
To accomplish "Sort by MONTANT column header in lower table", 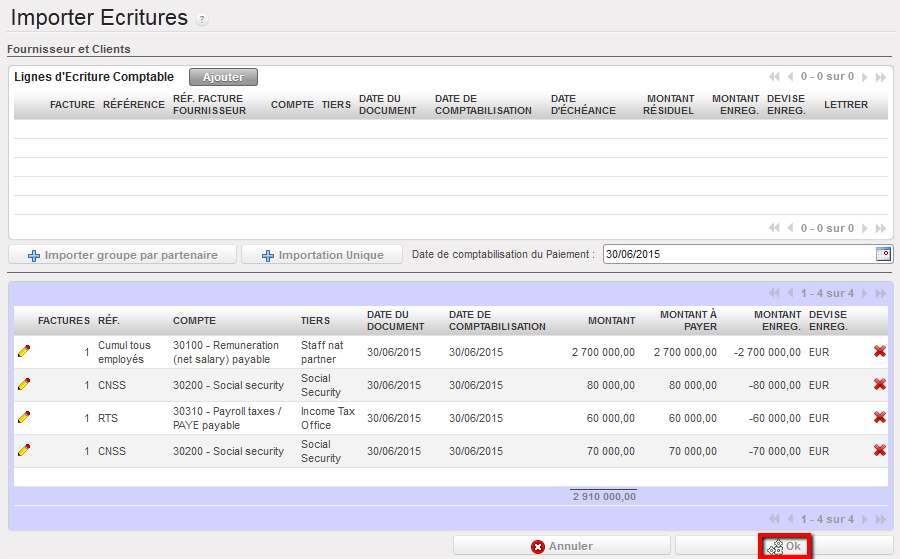I will tap(611, 321).
